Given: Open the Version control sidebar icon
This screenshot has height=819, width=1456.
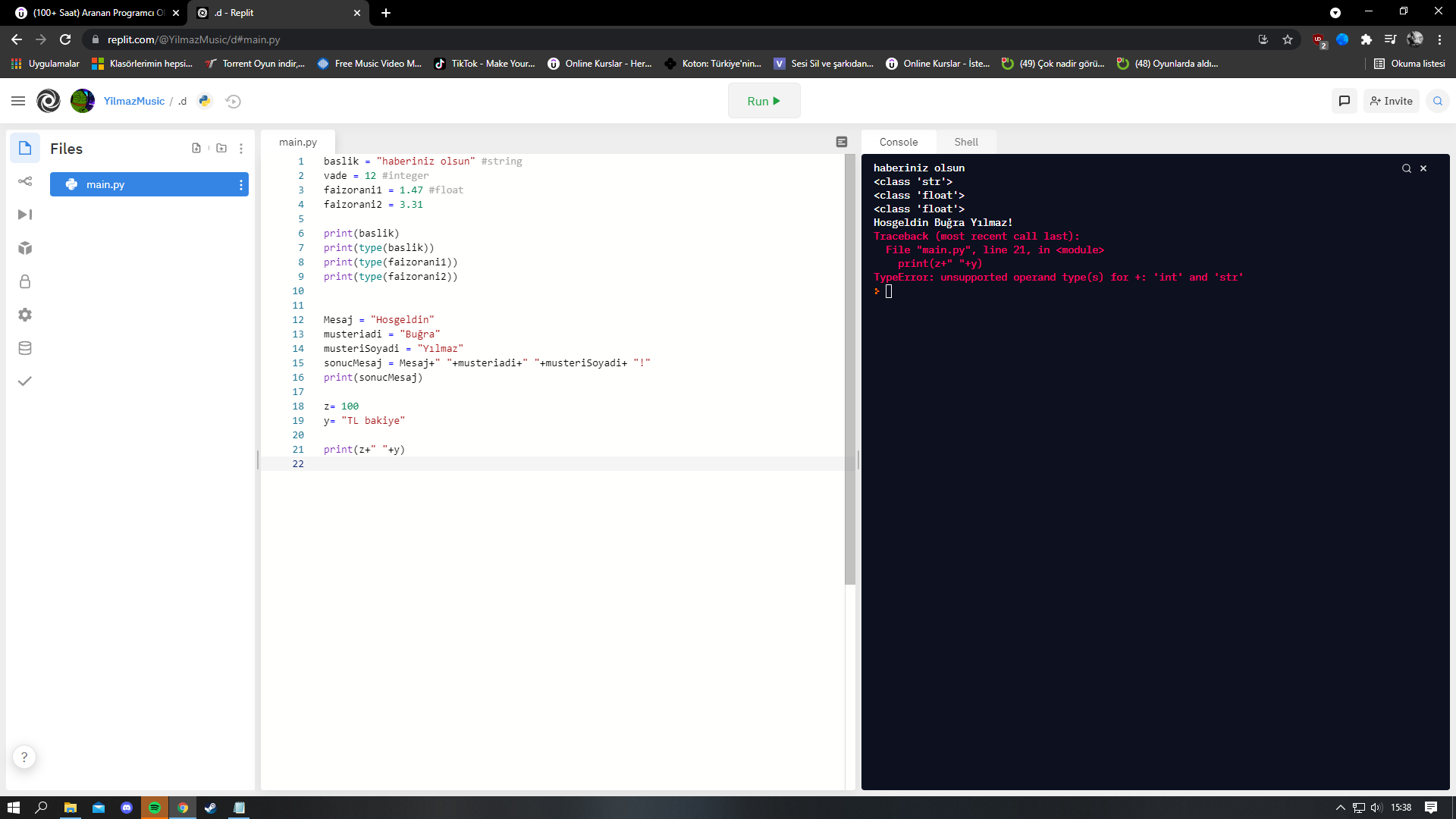Looking at the screenshot, I should tap(25, 181).
